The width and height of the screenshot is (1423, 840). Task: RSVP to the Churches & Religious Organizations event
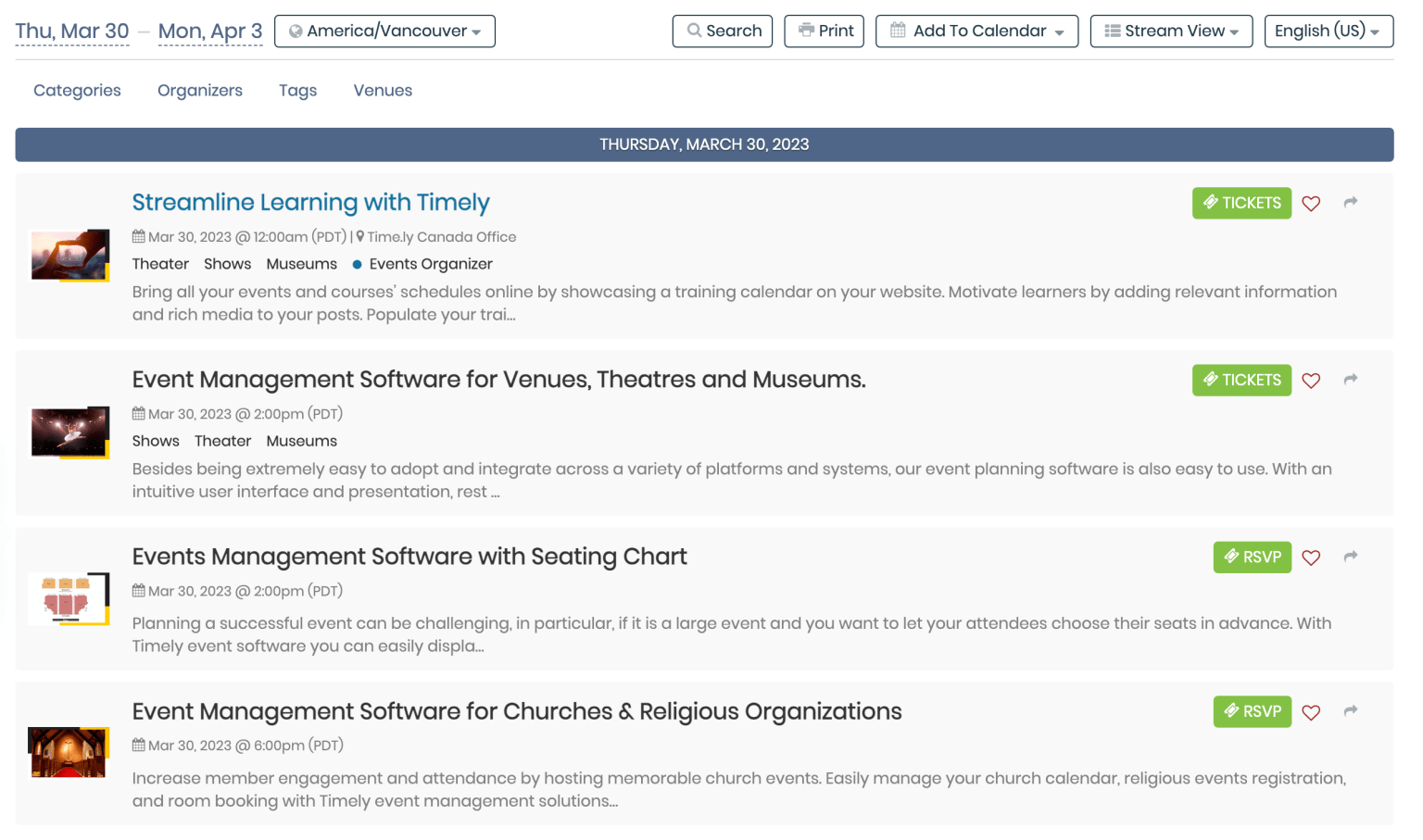point(1253,711)
